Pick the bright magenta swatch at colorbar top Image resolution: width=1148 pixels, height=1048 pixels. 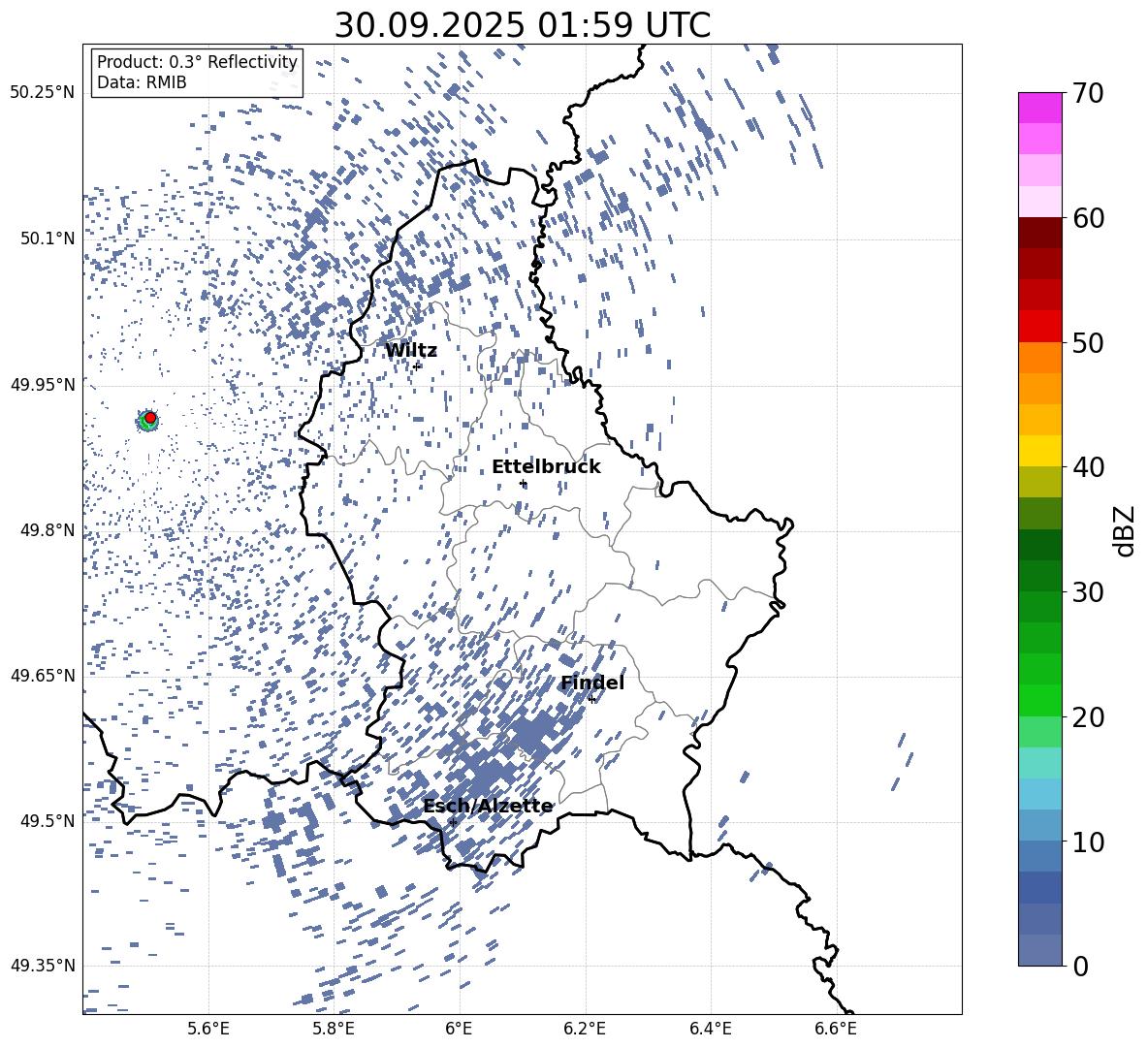(1040, 108)
